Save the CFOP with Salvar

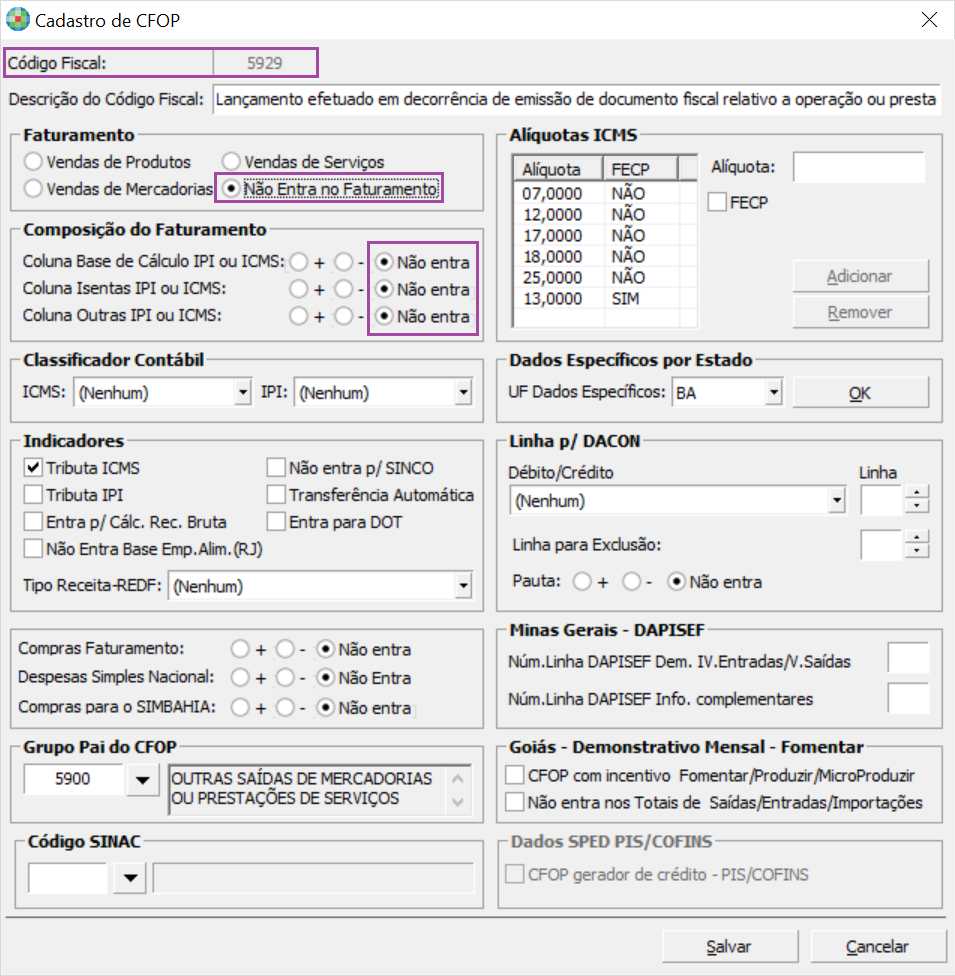pos(730,947)
